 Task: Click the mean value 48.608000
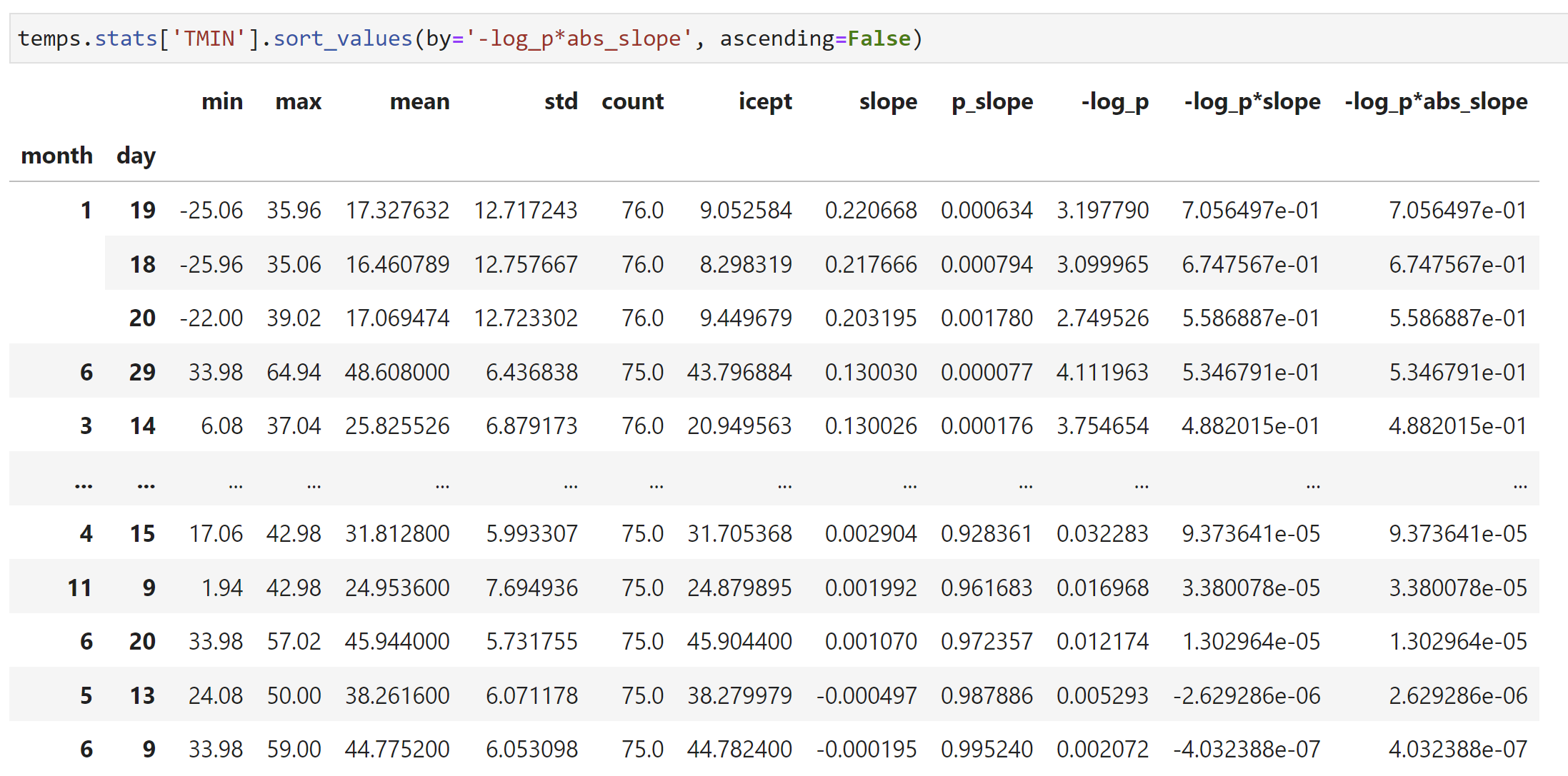397,372
